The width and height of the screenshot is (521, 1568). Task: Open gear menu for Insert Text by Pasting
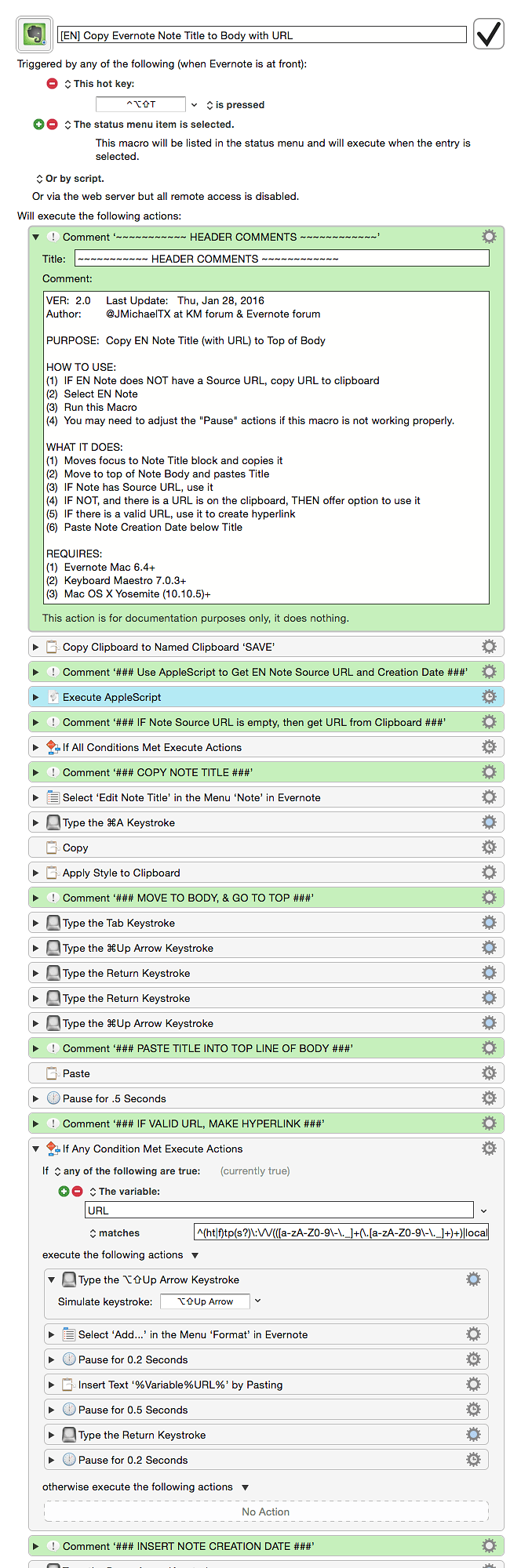[x=473, y=1385]
